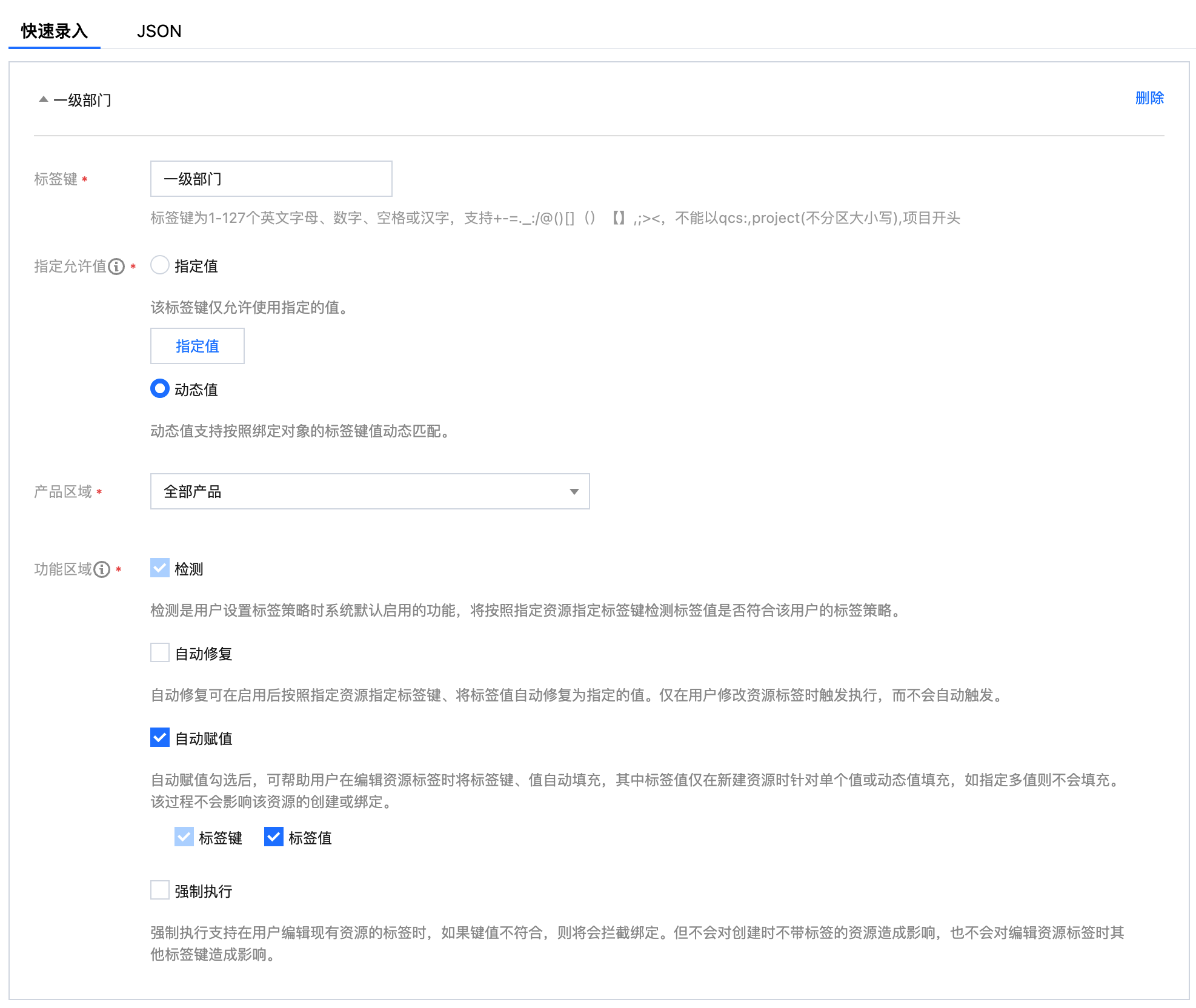The width and height of the screenshot is (1196, 1008).
Task: Click the 标签键 text input field
Action: pos(271,179)
